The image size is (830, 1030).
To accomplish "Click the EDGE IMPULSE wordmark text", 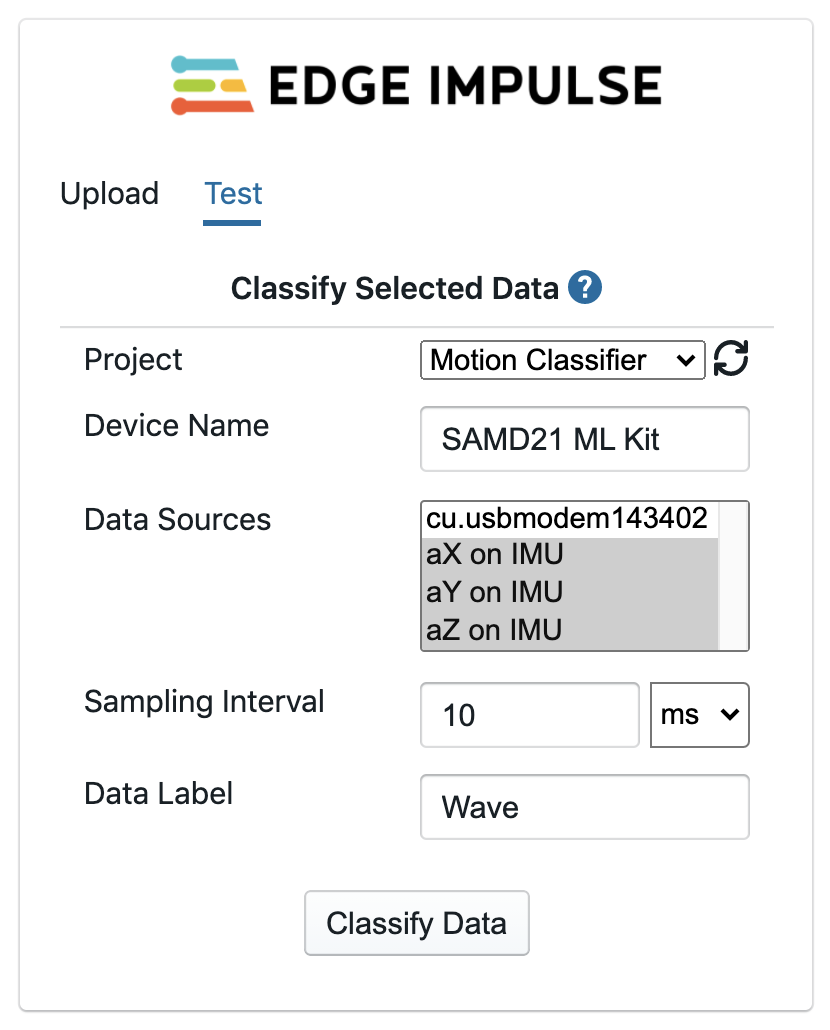I will pos(464,86).
